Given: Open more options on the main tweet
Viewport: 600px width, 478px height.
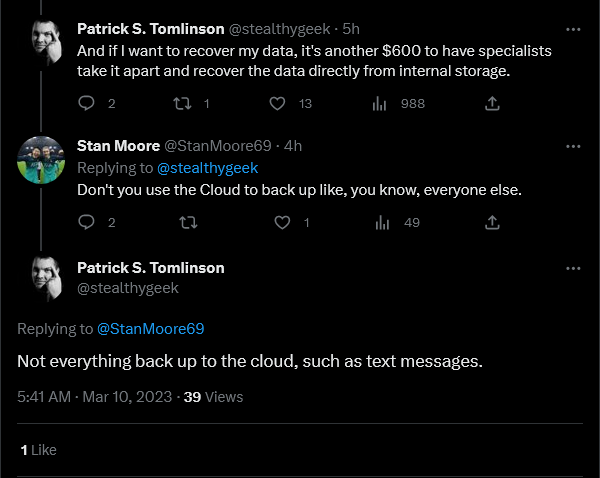Looking at the screenshot, I should click(x=573, y=269).
